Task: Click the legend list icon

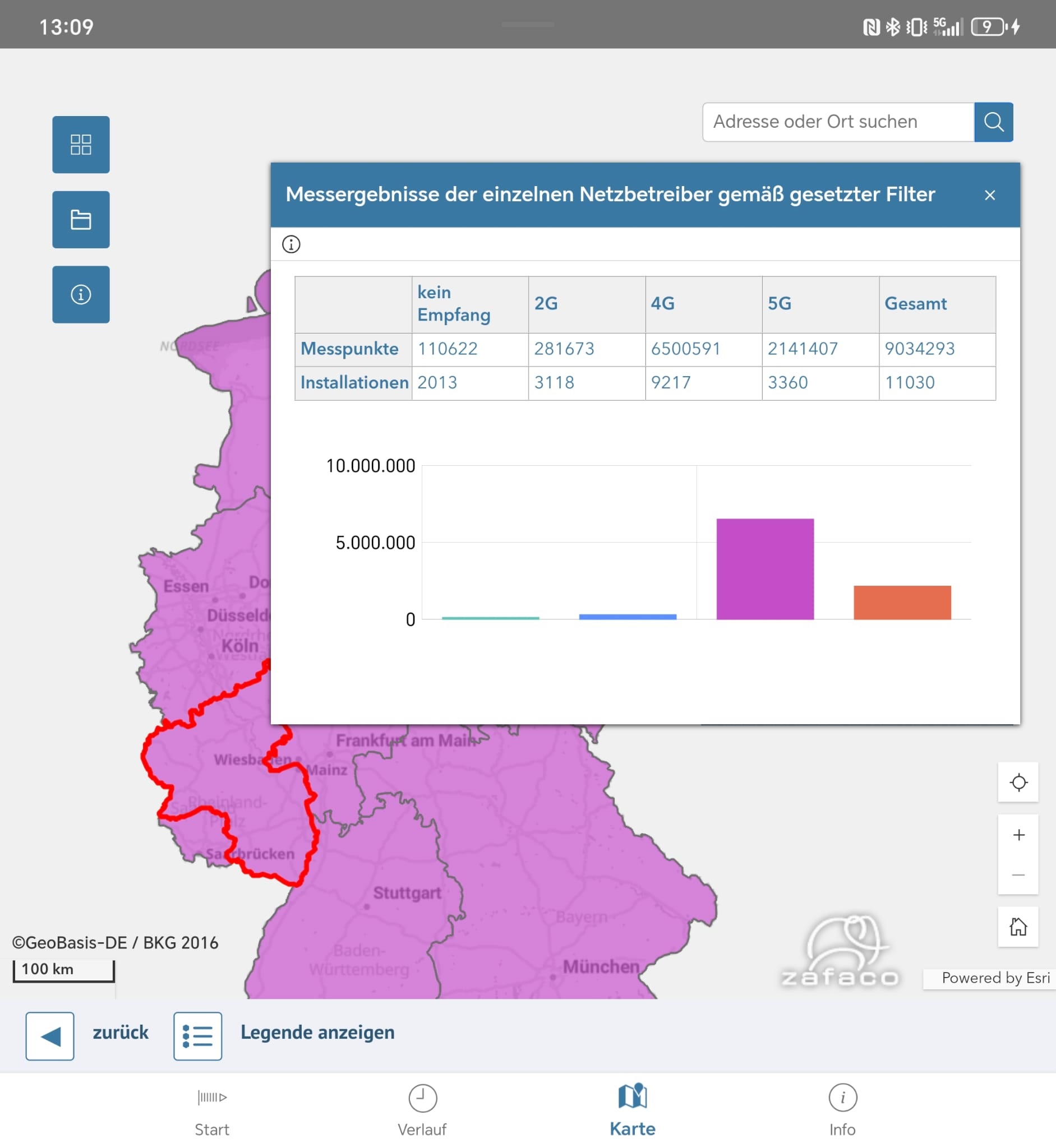Action: (x=198, y=1036)
